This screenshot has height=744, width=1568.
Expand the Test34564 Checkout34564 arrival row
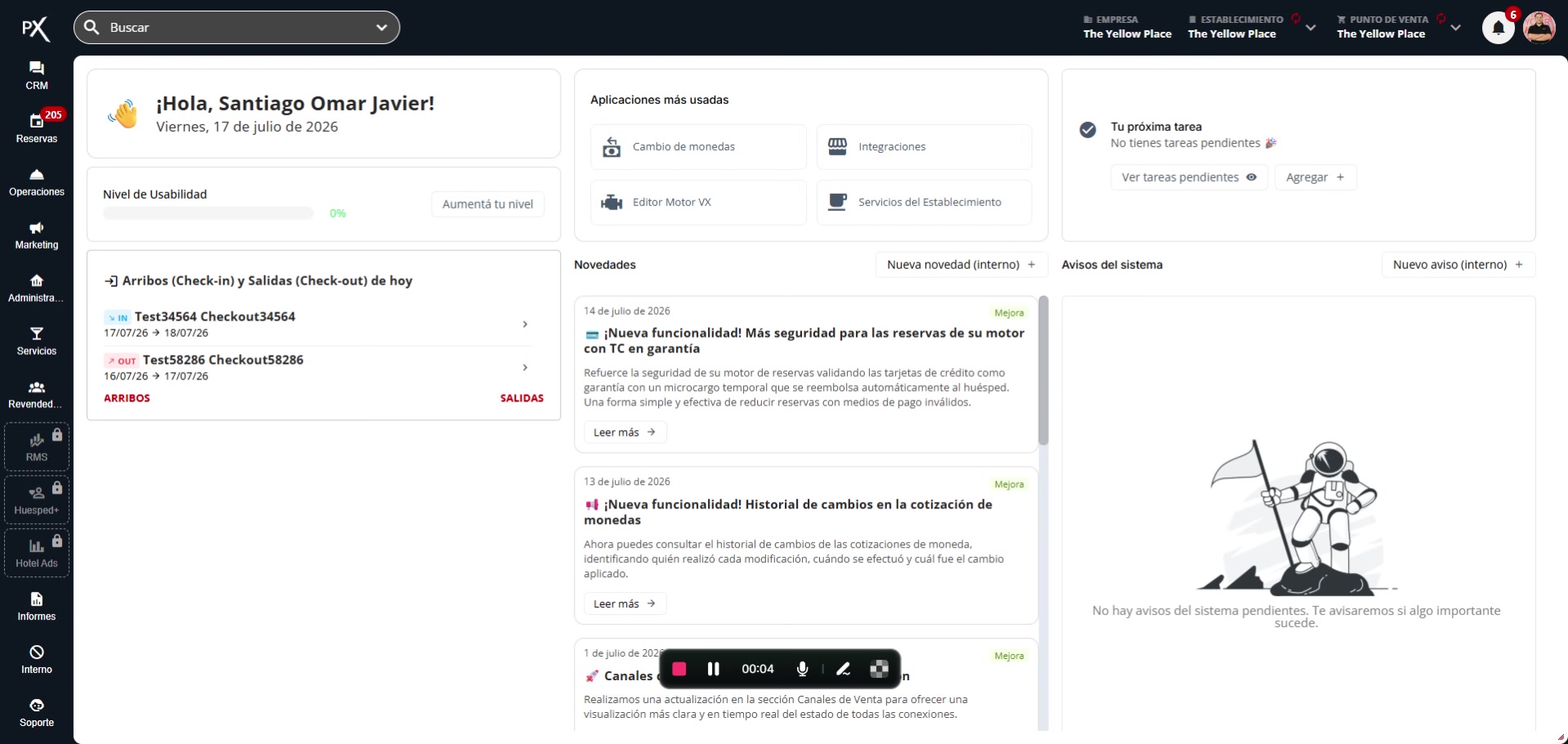[323, 325]
